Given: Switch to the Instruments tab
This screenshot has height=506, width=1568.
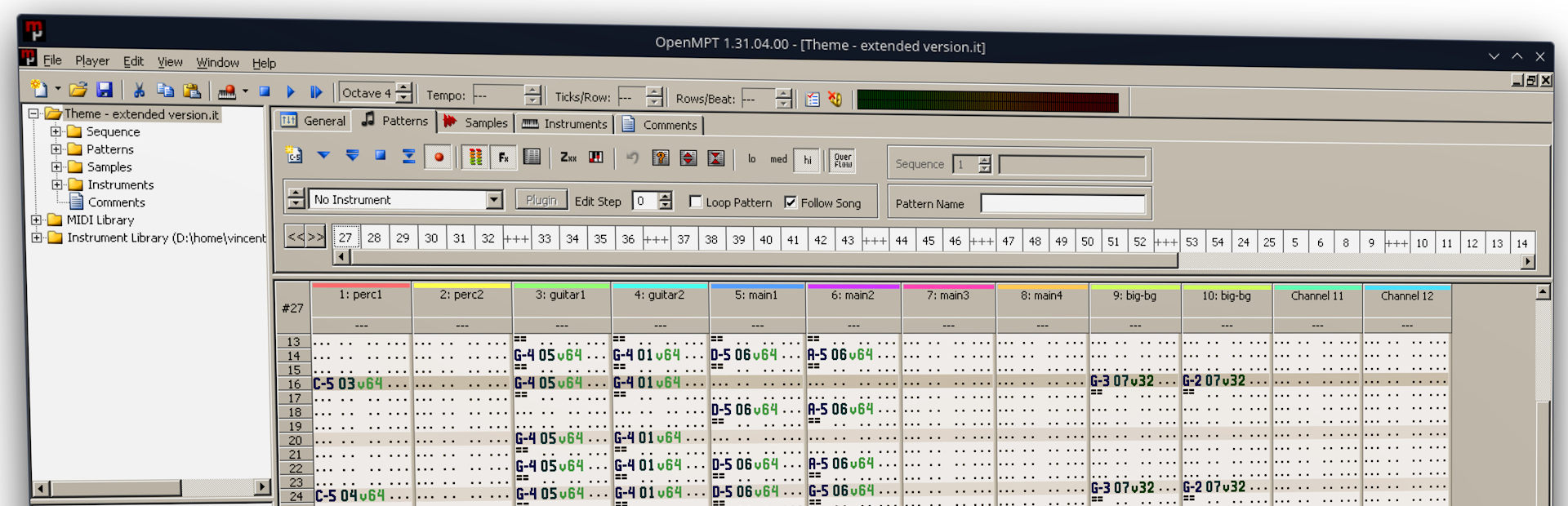Looking at the screenshot, I should point(565,124).
